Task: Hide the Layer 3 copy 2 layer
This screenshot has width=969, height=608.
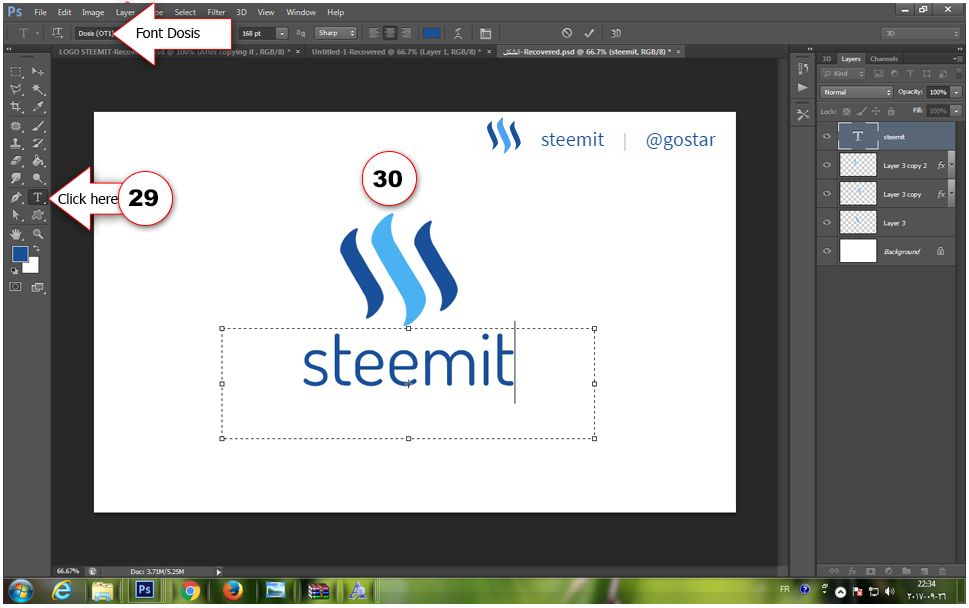Action: [827, 165]
